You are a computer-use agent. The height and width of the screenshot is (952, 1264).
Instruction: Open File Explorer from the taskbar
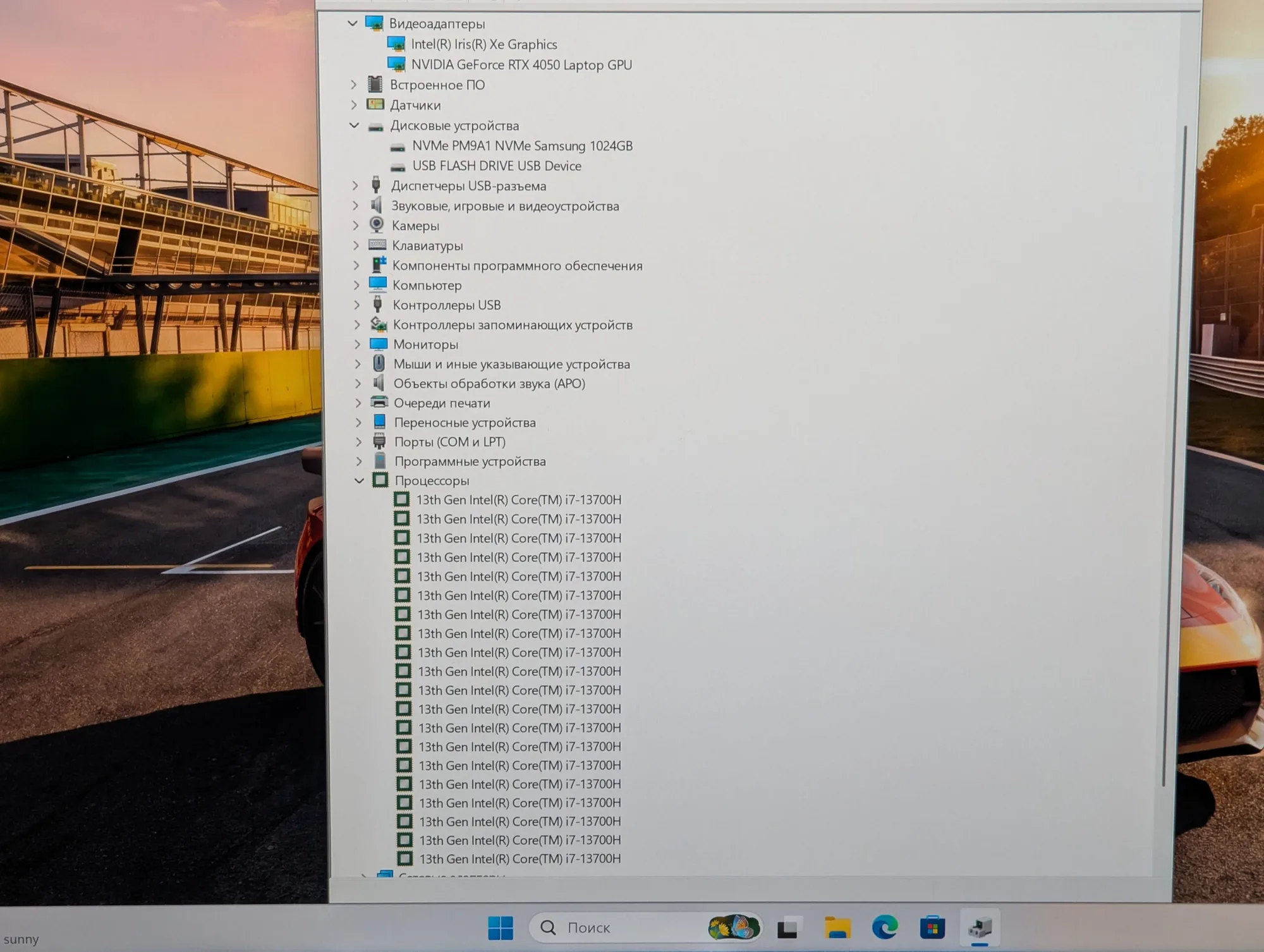coord(837,928)
